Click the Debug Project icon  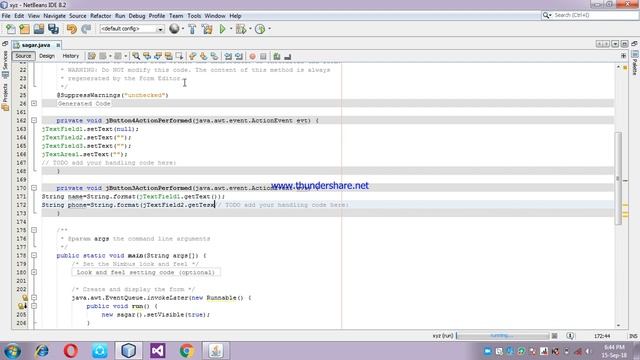[241, 29]
